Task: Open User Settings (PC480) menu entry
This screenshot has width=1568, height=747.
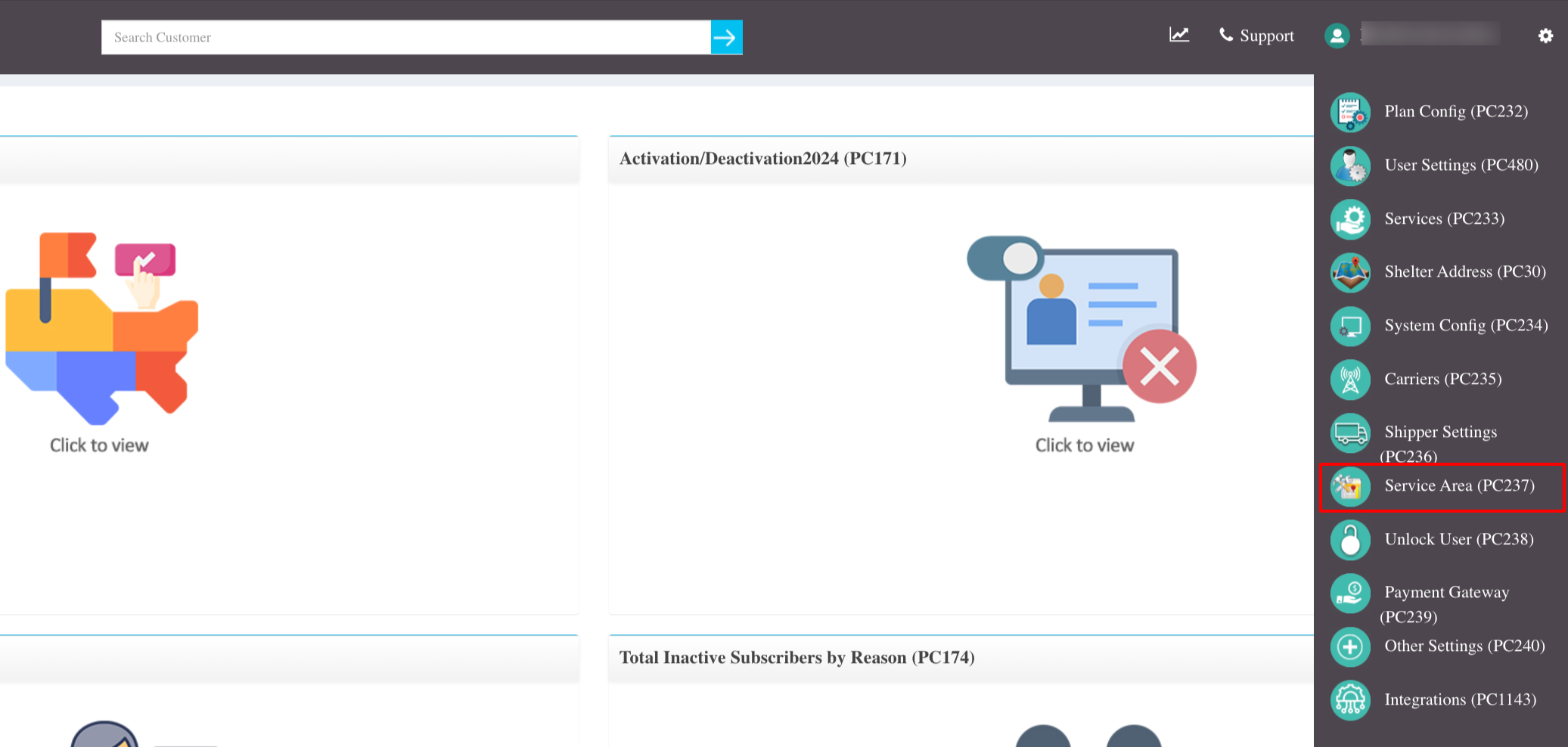Action: point(1461,165)
